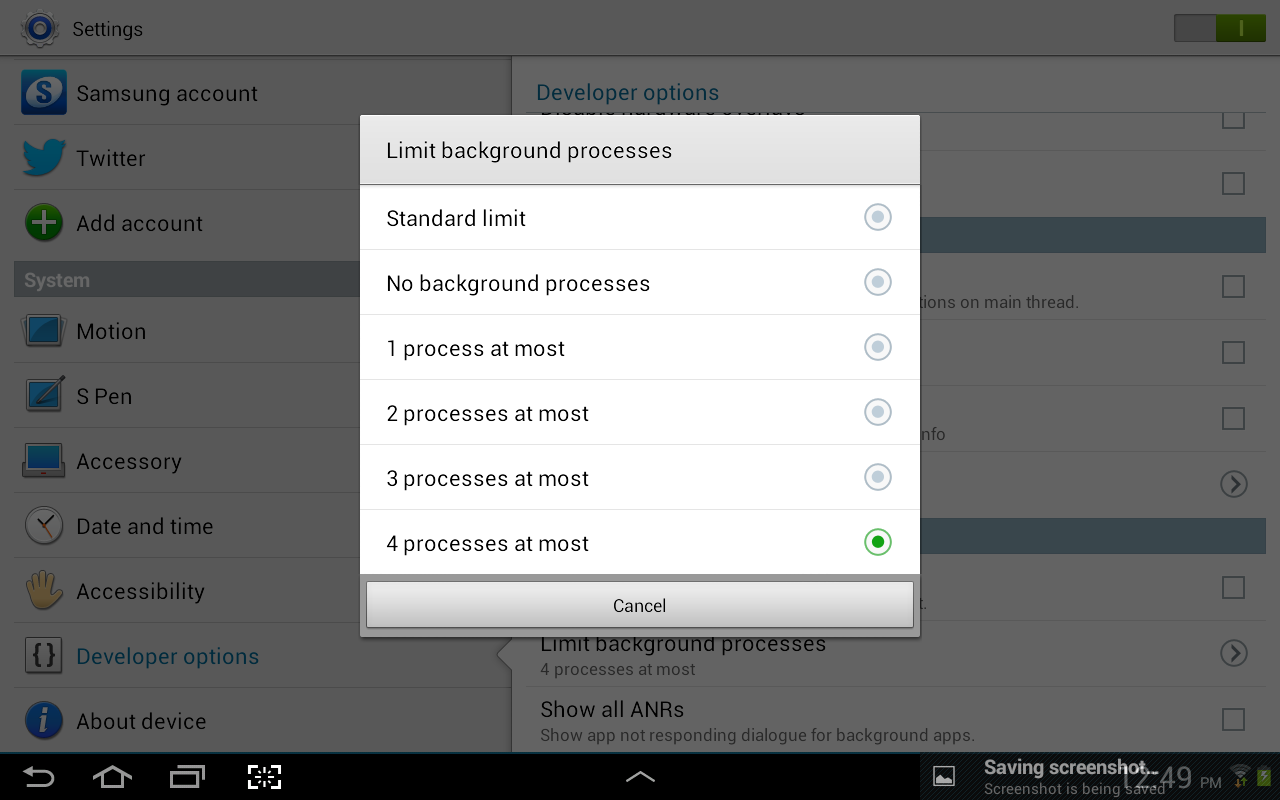
Task: Click the Add account plus icon
Action: (43, 223)
